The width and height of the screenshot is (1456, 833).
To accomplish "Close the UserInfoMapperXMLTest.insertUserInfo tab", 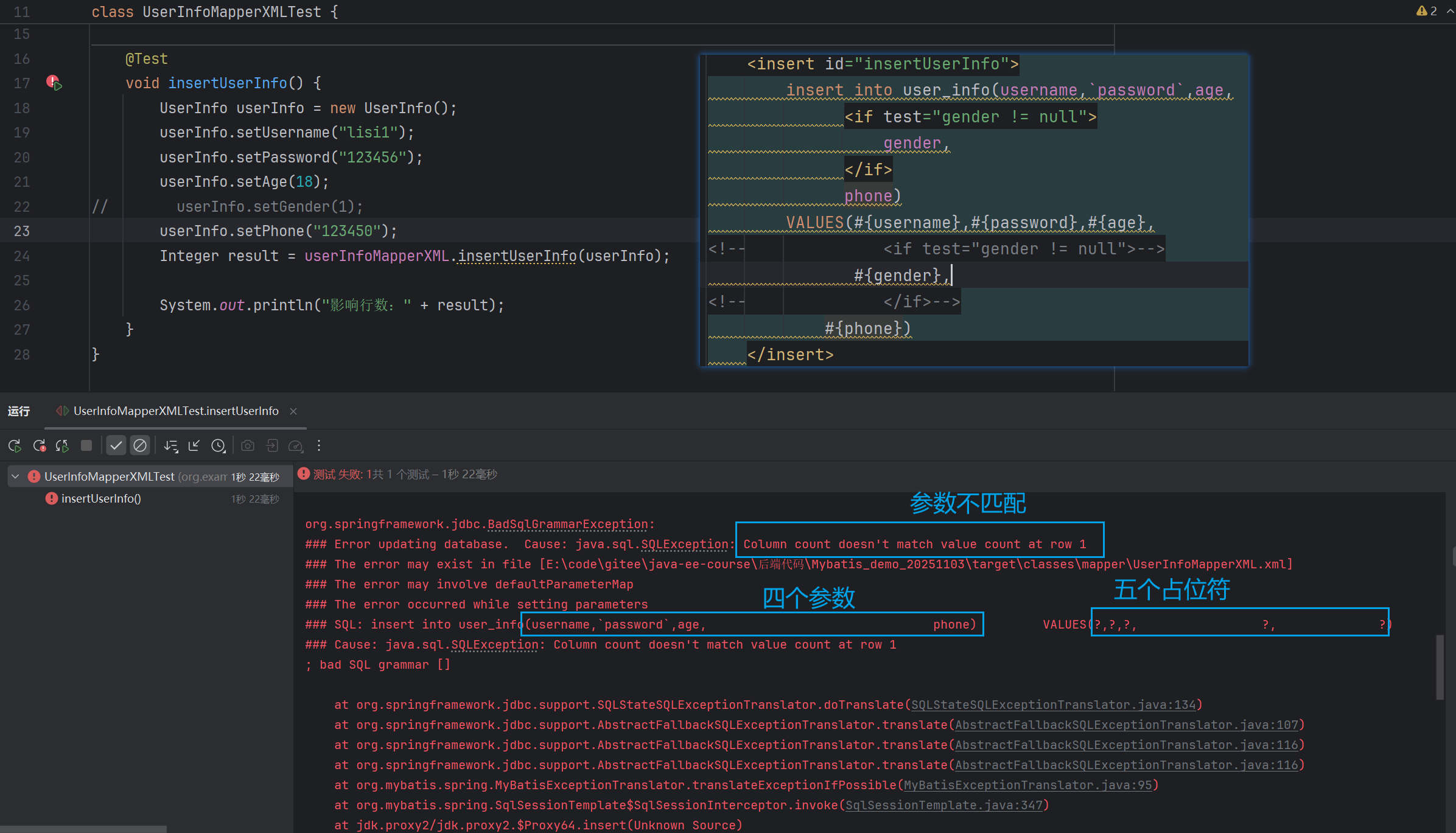I will [x=293, y=411].
